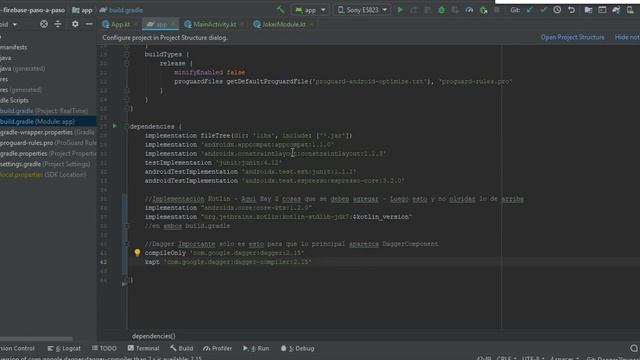Open the Project Structure folder icon in toolbar

[x=588, y=10]
